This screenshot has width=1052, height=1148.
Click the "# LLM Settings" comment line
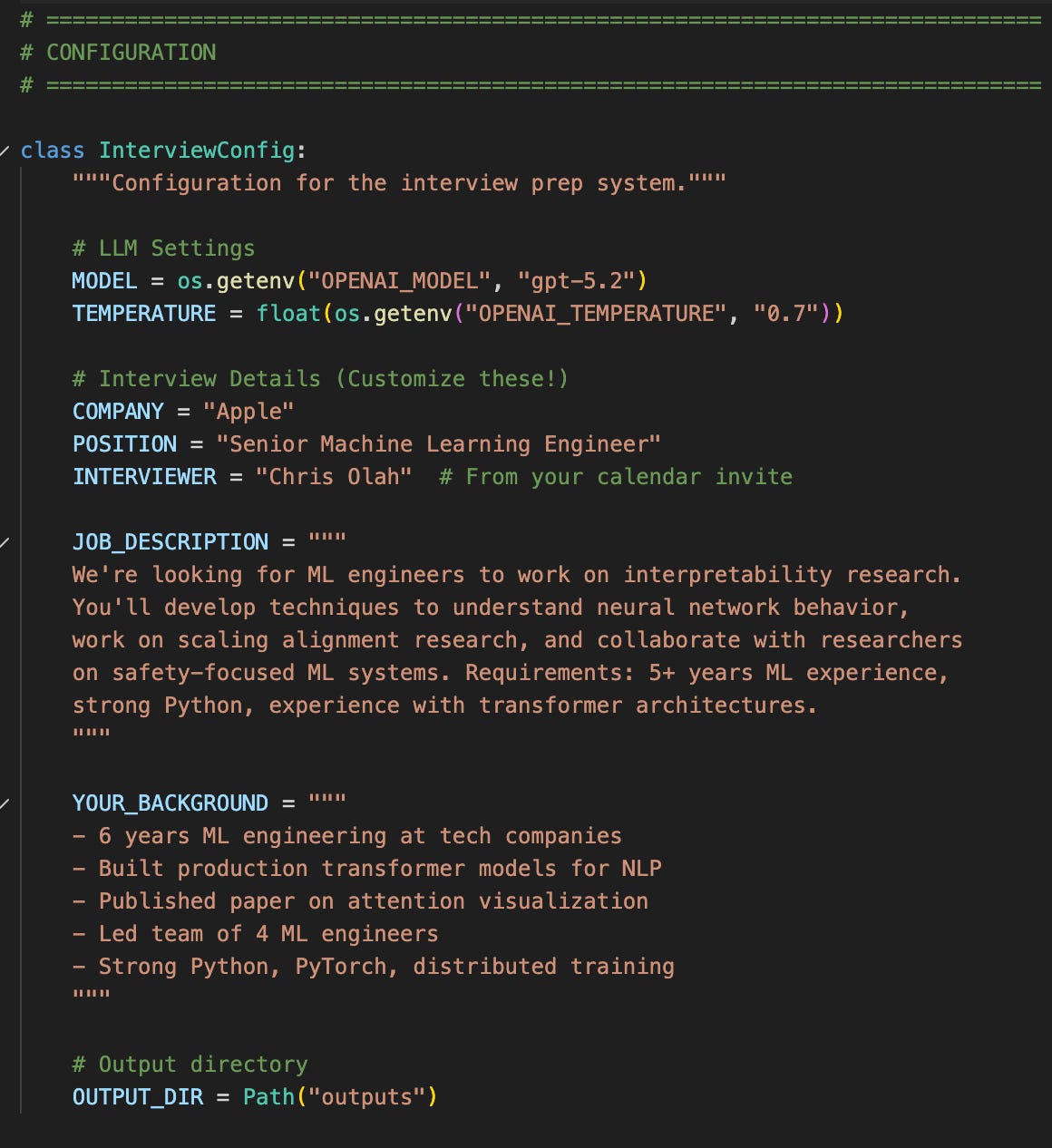164,248
